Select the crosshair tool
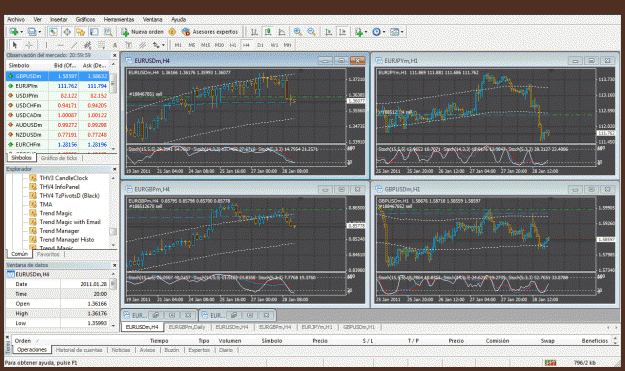625x371 pixels. (x=29, y=45)
